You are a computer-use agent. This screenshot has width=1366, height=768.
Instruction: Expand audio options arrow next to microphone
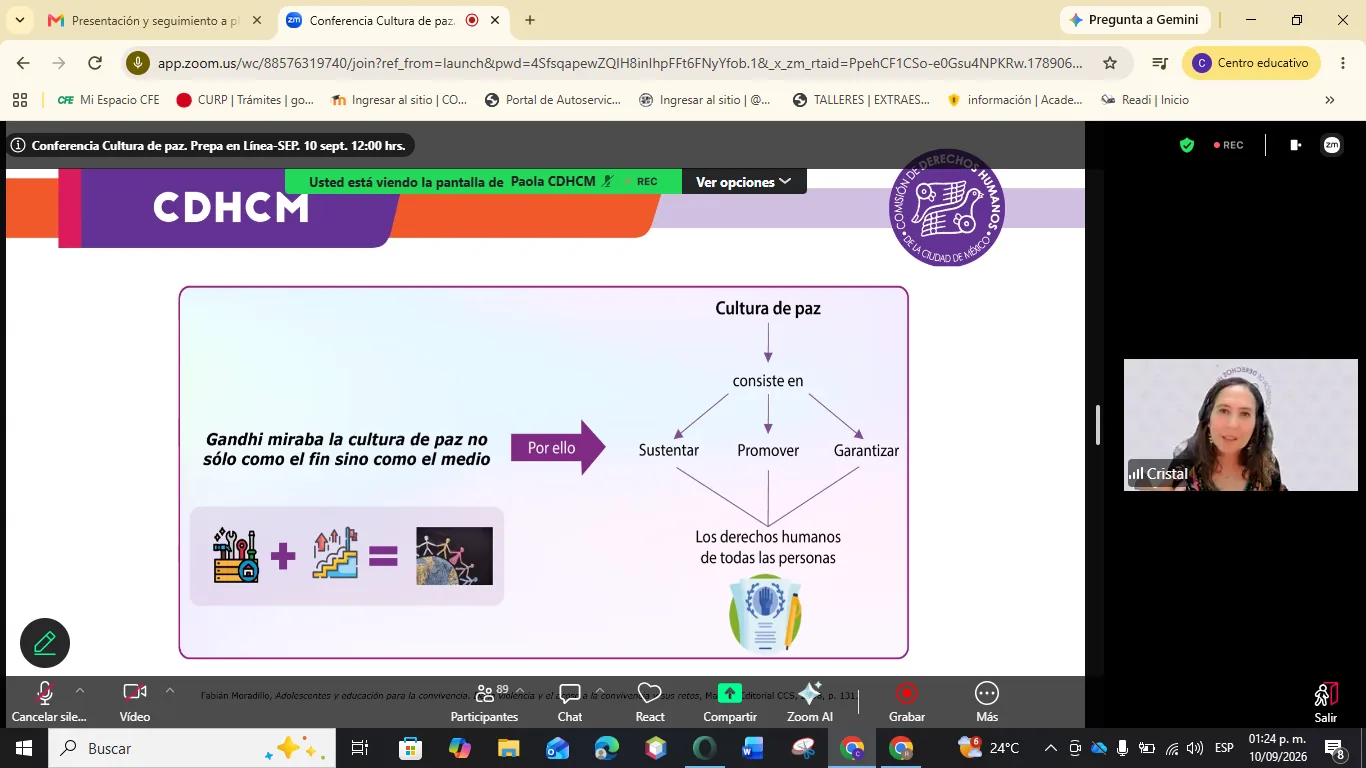click(x=80, y=690)
